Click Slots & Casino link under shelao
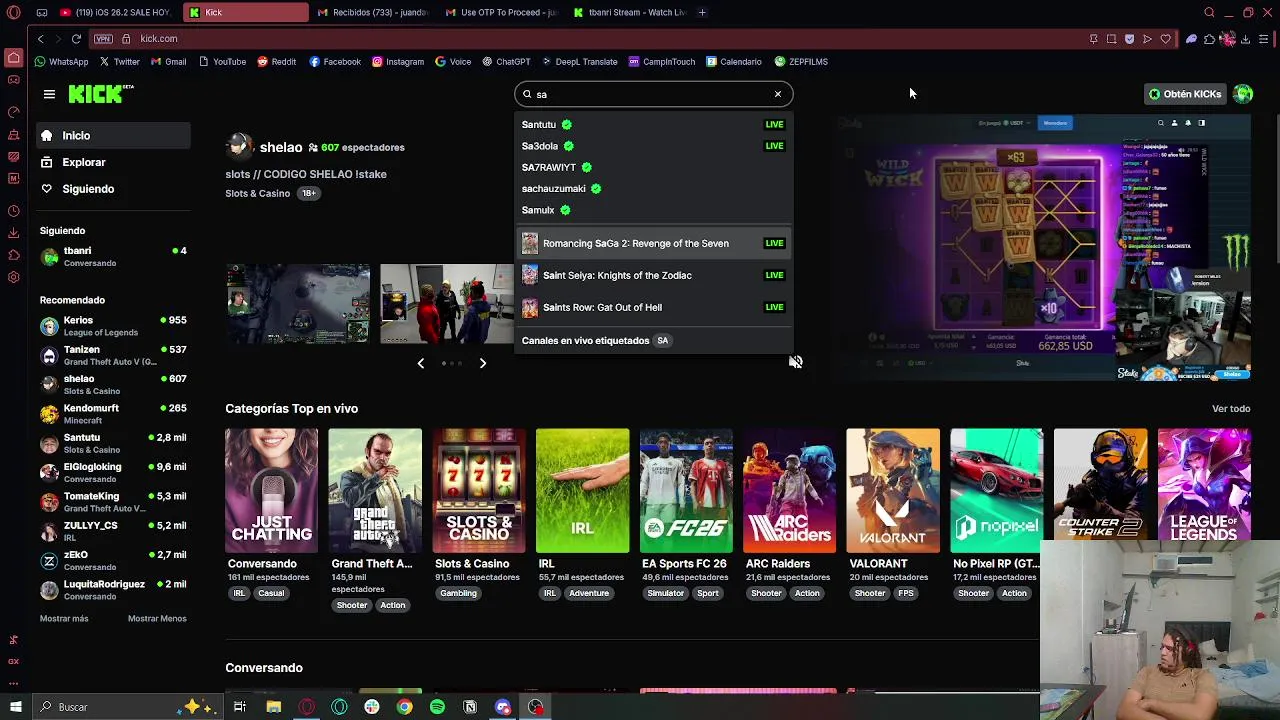The image size is (1280, 720). coord(257,193)
